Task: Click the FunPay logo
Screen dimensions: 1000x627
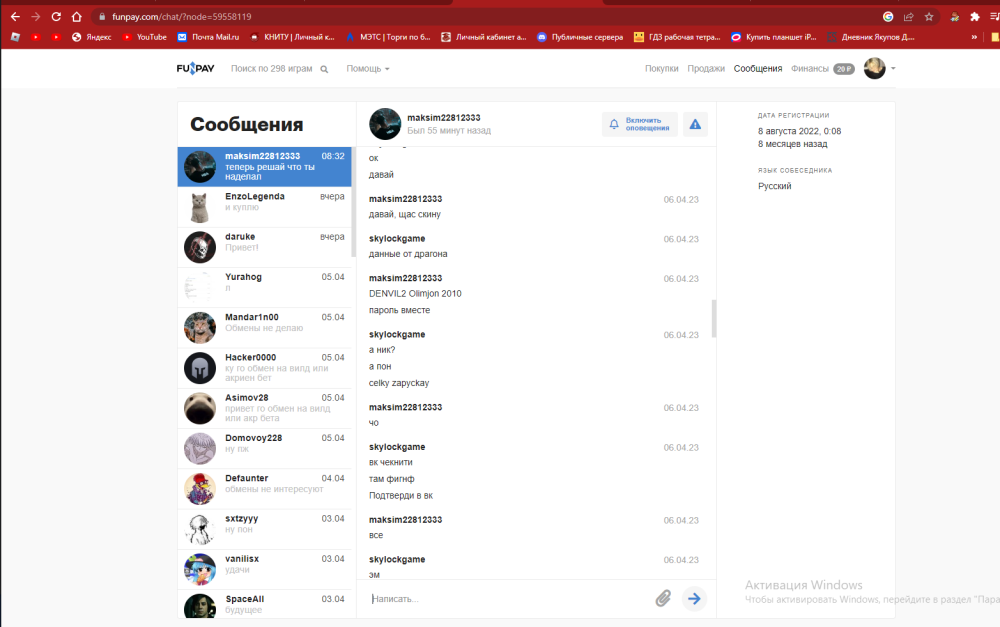Action: 195,68
